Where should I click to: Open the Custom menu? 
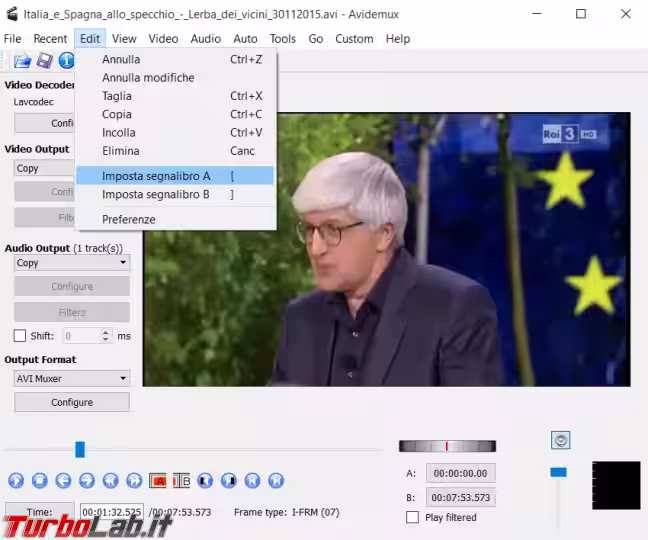[x=354, y=39]
